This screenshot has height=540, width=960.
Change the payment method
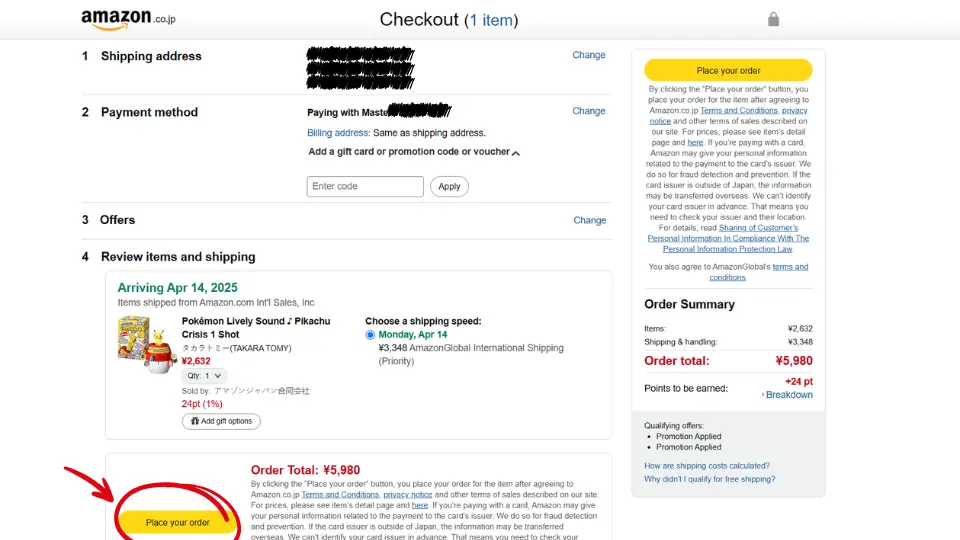[x=588, y=111]
